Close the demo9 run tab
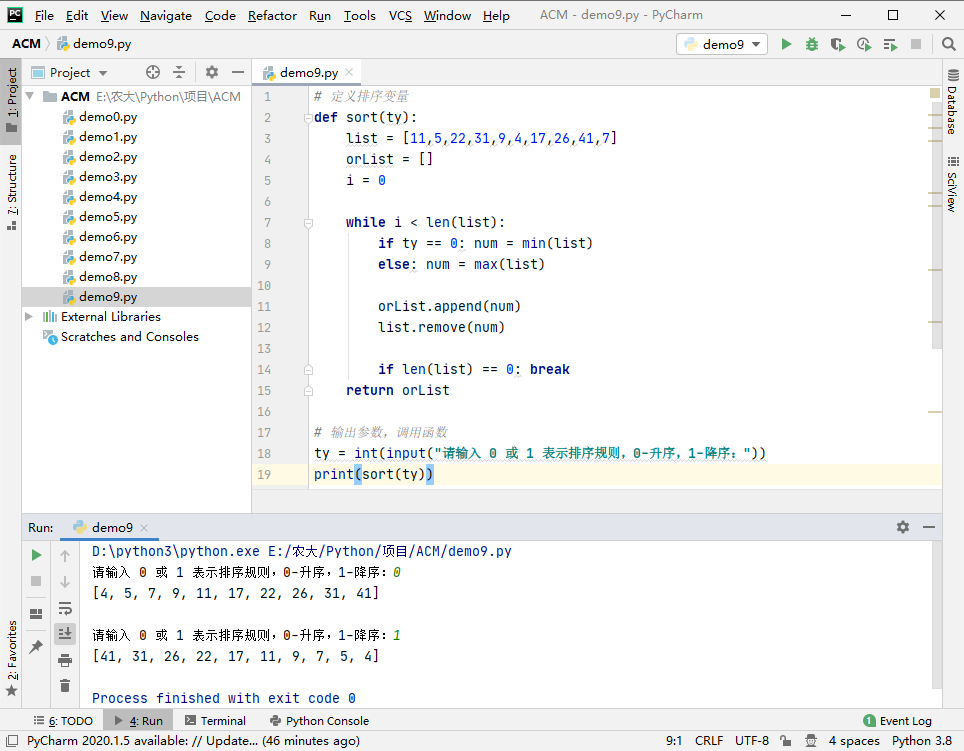 pyautogui.click(x=144, y=528)
